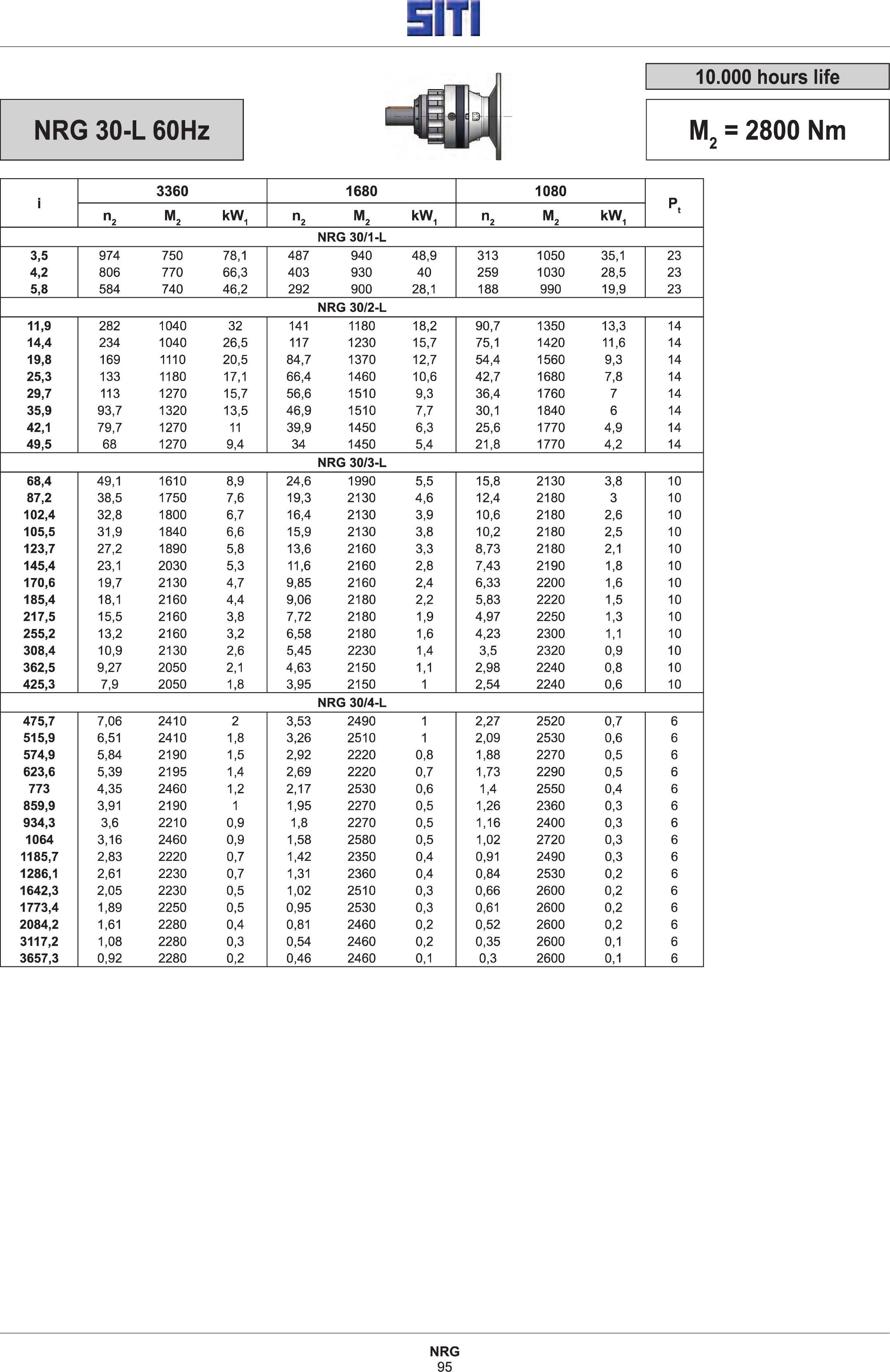The image size is (890, 1372).
Task: Click the torque value '1050'
Action: (551, 256)
